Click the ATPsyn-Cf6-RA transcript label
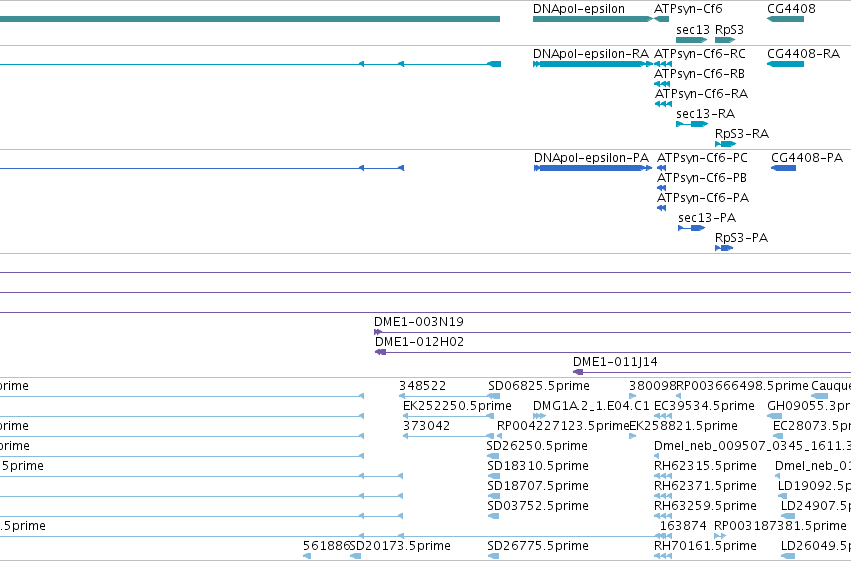851x561 pixels. (701, 94)
